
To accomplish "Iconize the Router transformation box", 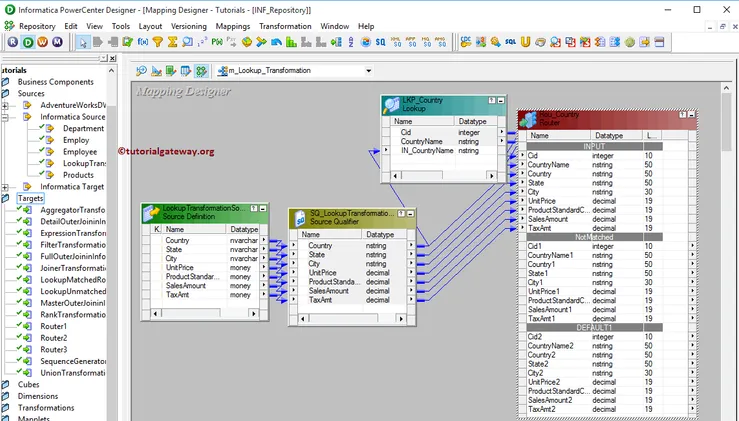I will coord(691,114).
